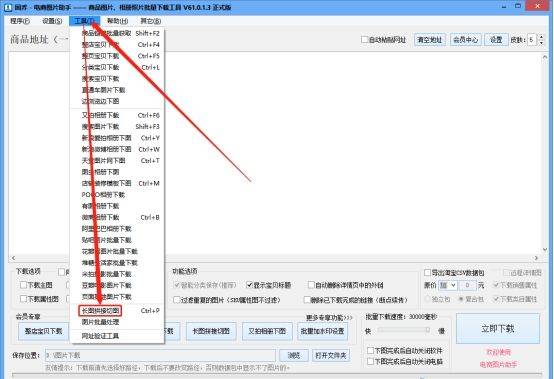
Task: Enable 删除已下载完成的链接 checkbox
Action: 307,300
